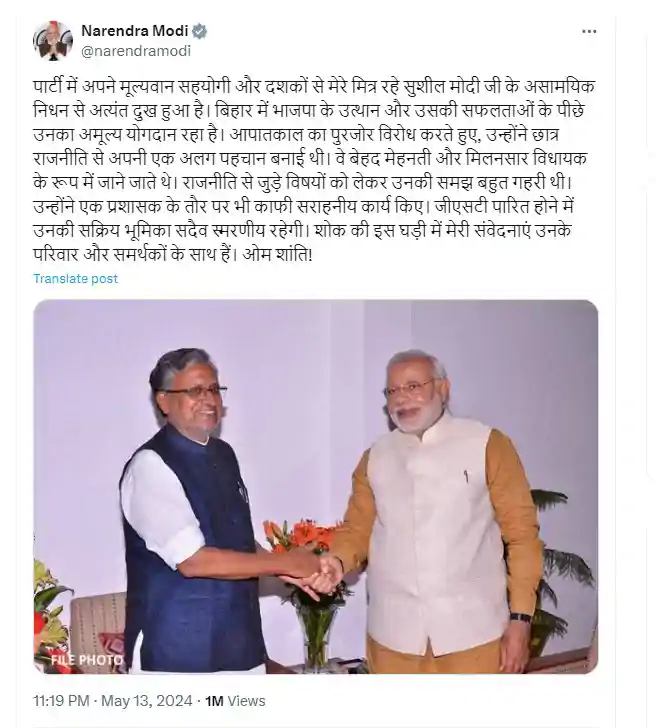Open the three-dot more options menu

[x=589, y=32]
